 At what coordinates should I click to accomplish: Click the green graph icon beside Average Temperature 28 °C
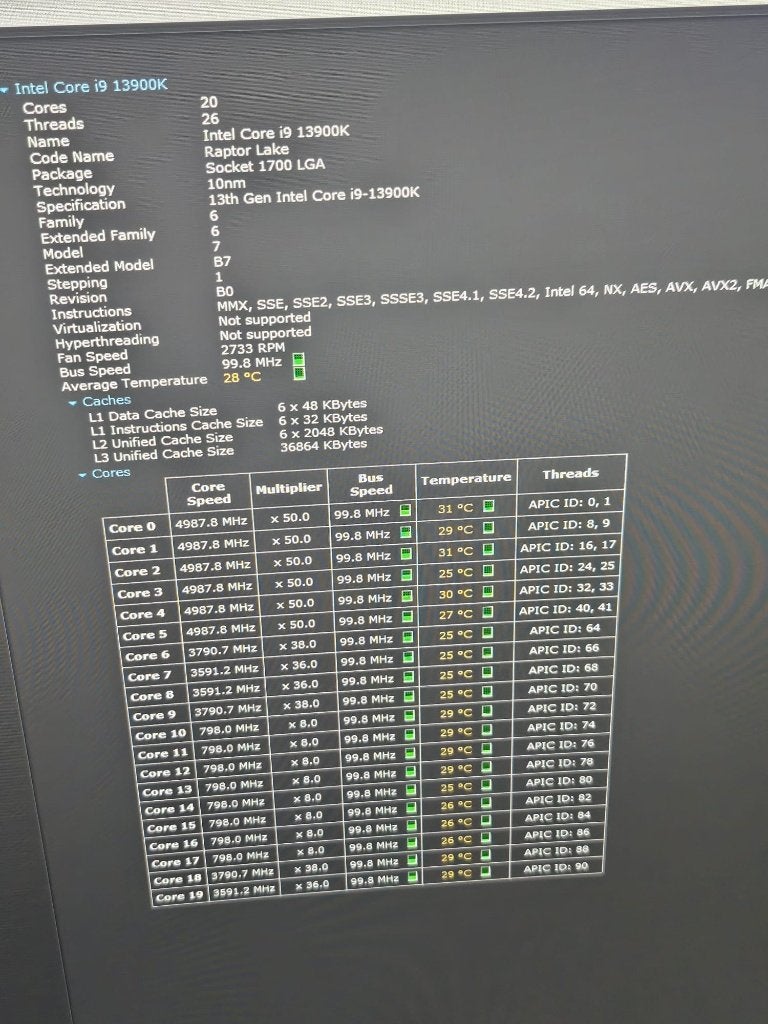(299, 374)
